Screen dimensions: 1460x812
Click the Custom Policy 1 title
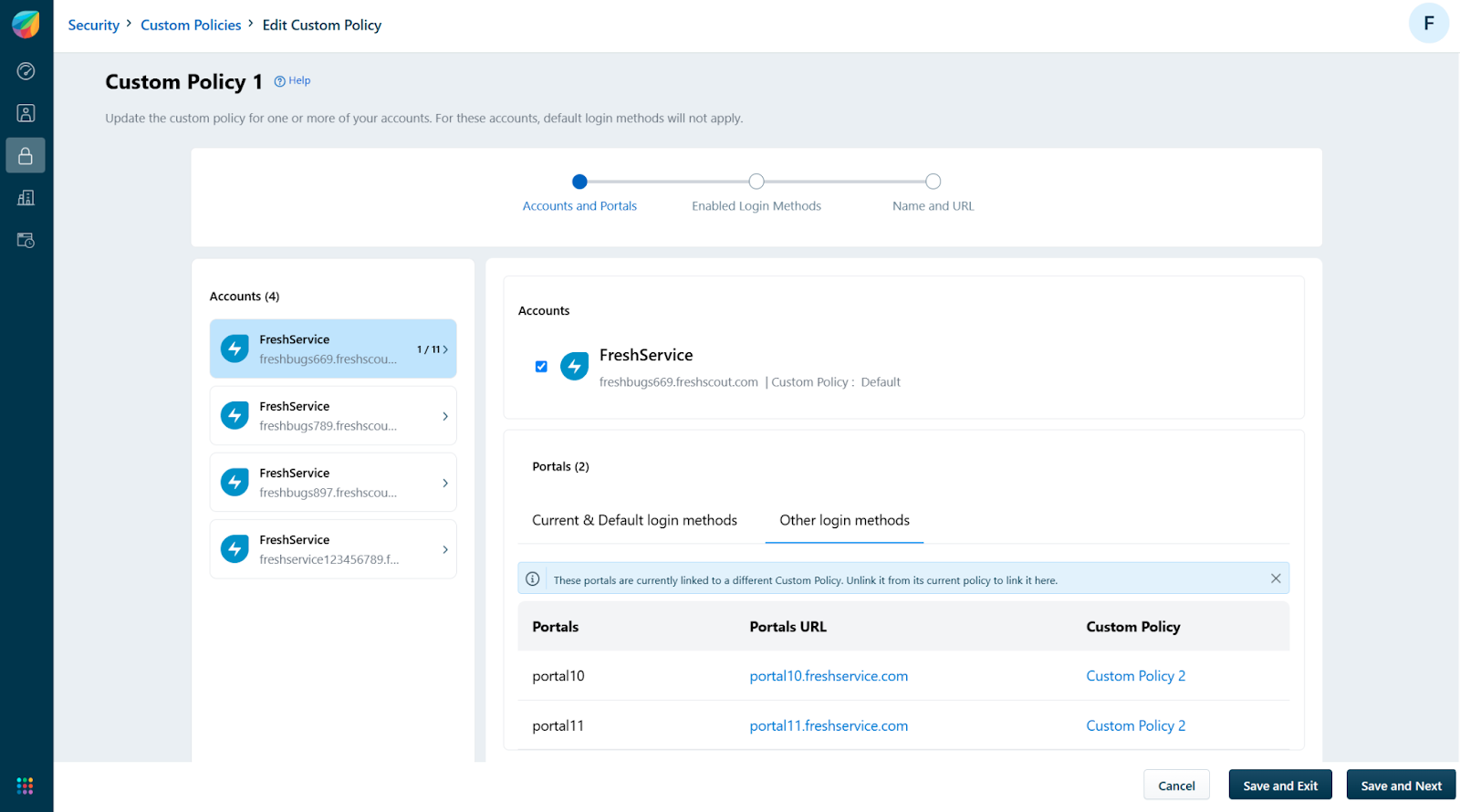[183, 82]
